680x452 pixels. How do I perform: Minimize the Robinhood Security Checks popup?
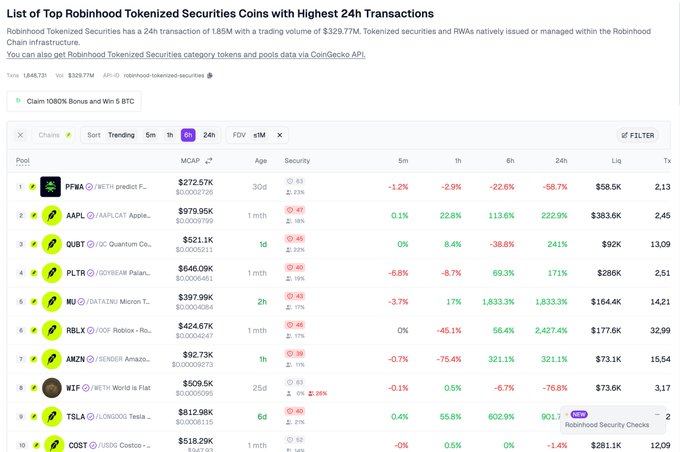[657, 414]
